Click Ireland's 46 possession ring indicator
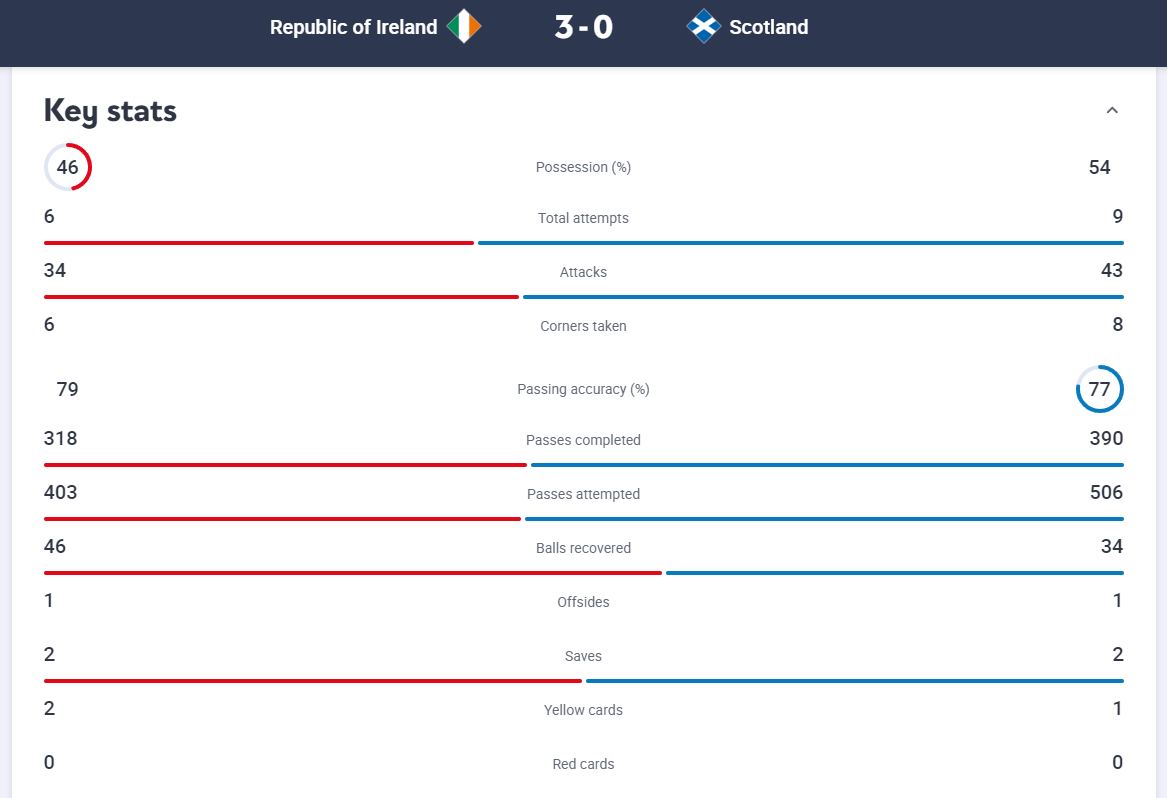The height and width of the screenshot is (798, 1167). tap(67, 167)
